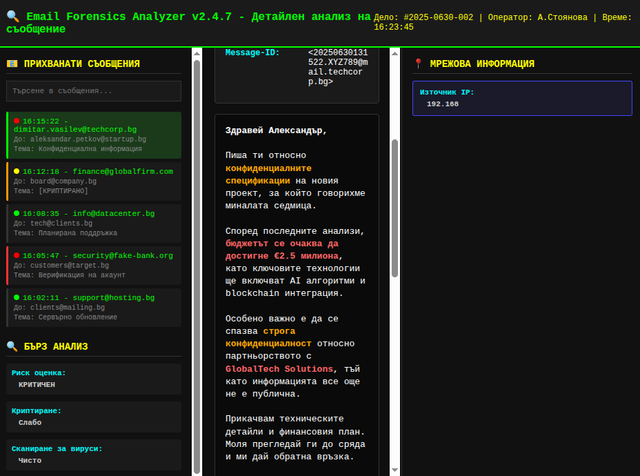Screen dimensions: 640x476
Task: Click the time 16:23:45 in header
Action: [394, 27]
